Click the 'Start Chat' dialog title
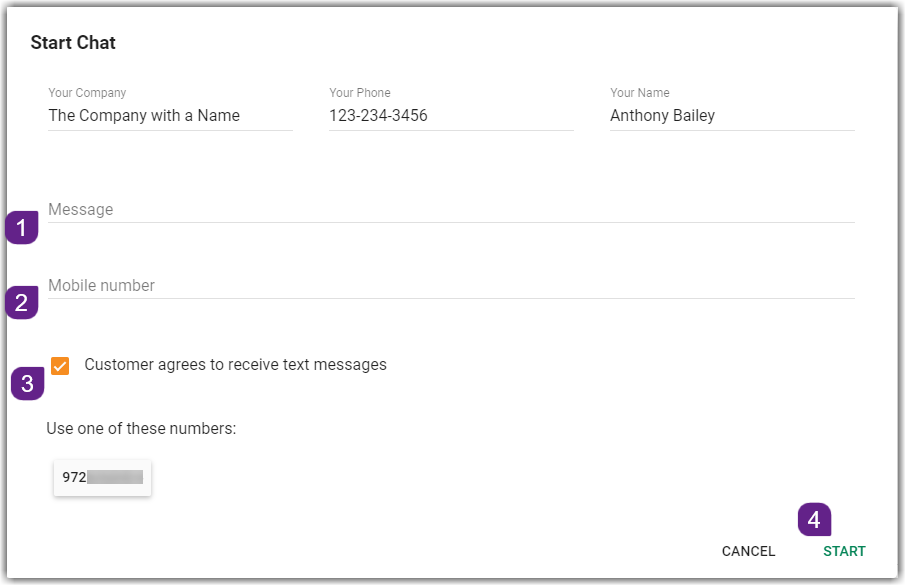The width and height of the screenshot is (906, 586). point(73,43)
